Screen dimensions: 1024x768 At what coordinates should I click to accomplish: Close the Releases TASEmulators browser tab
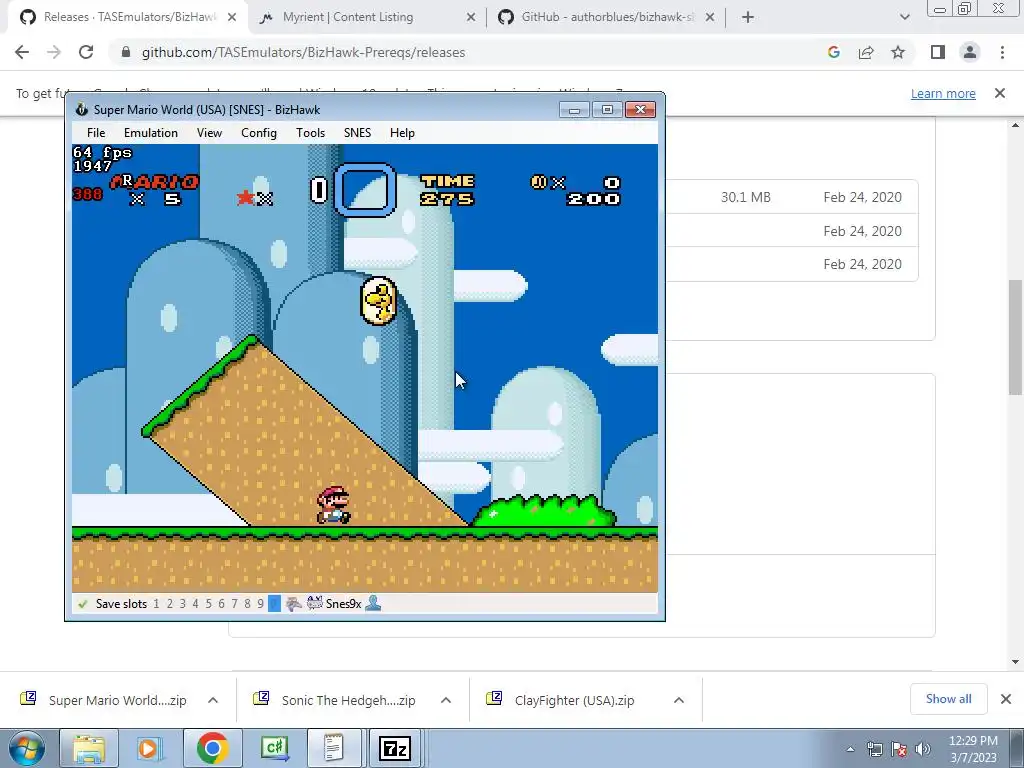coord(232,18)
